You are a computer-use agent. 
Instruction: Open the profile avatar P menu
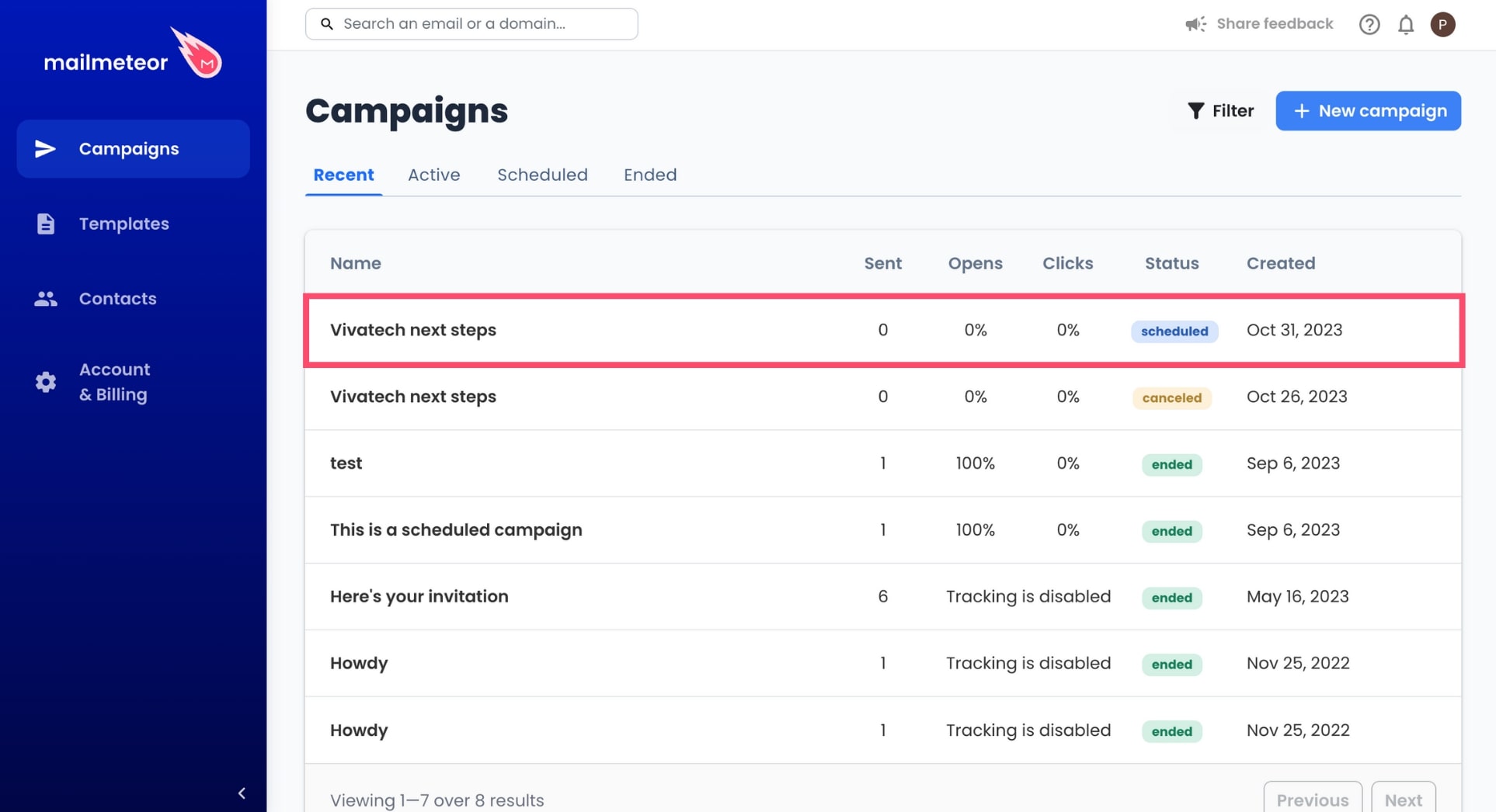(x=1443, y=25)
